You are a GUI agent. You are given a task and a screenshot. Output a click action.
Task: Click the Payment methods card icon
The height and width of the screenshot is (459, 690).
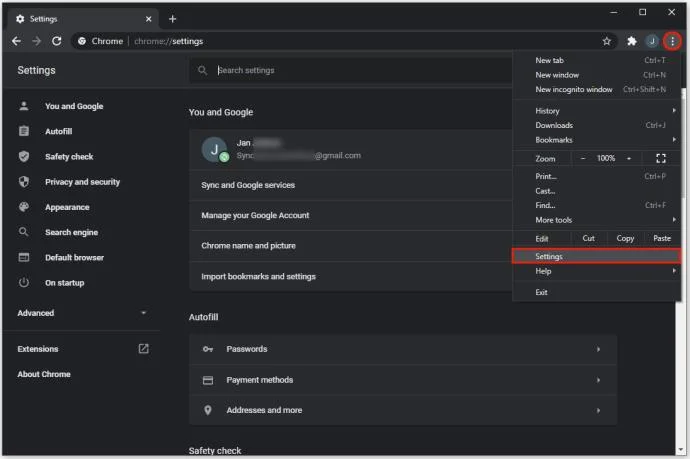(x=208, y=380)
